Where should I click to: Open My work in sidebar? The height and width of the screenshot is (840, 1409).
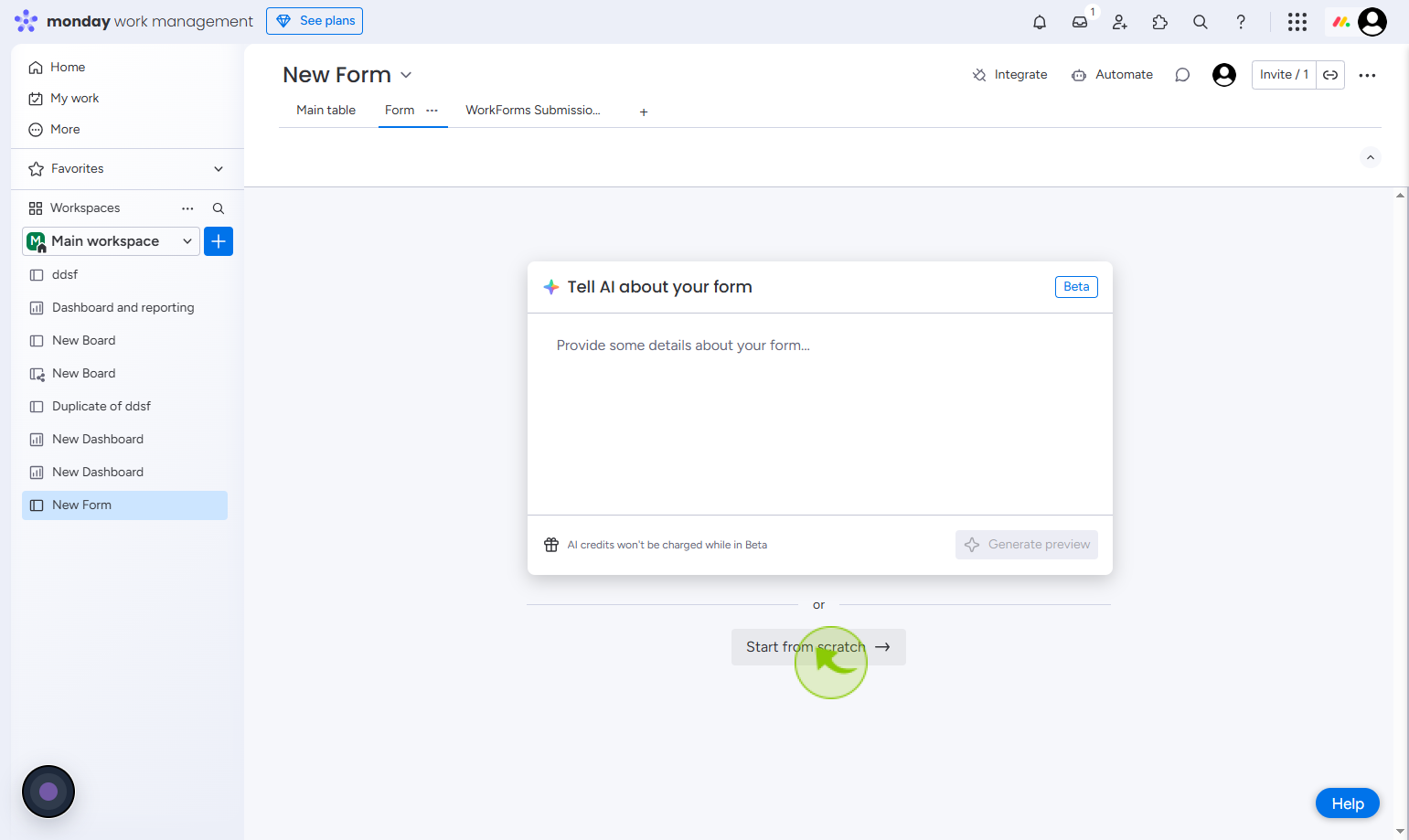point(74,98)
